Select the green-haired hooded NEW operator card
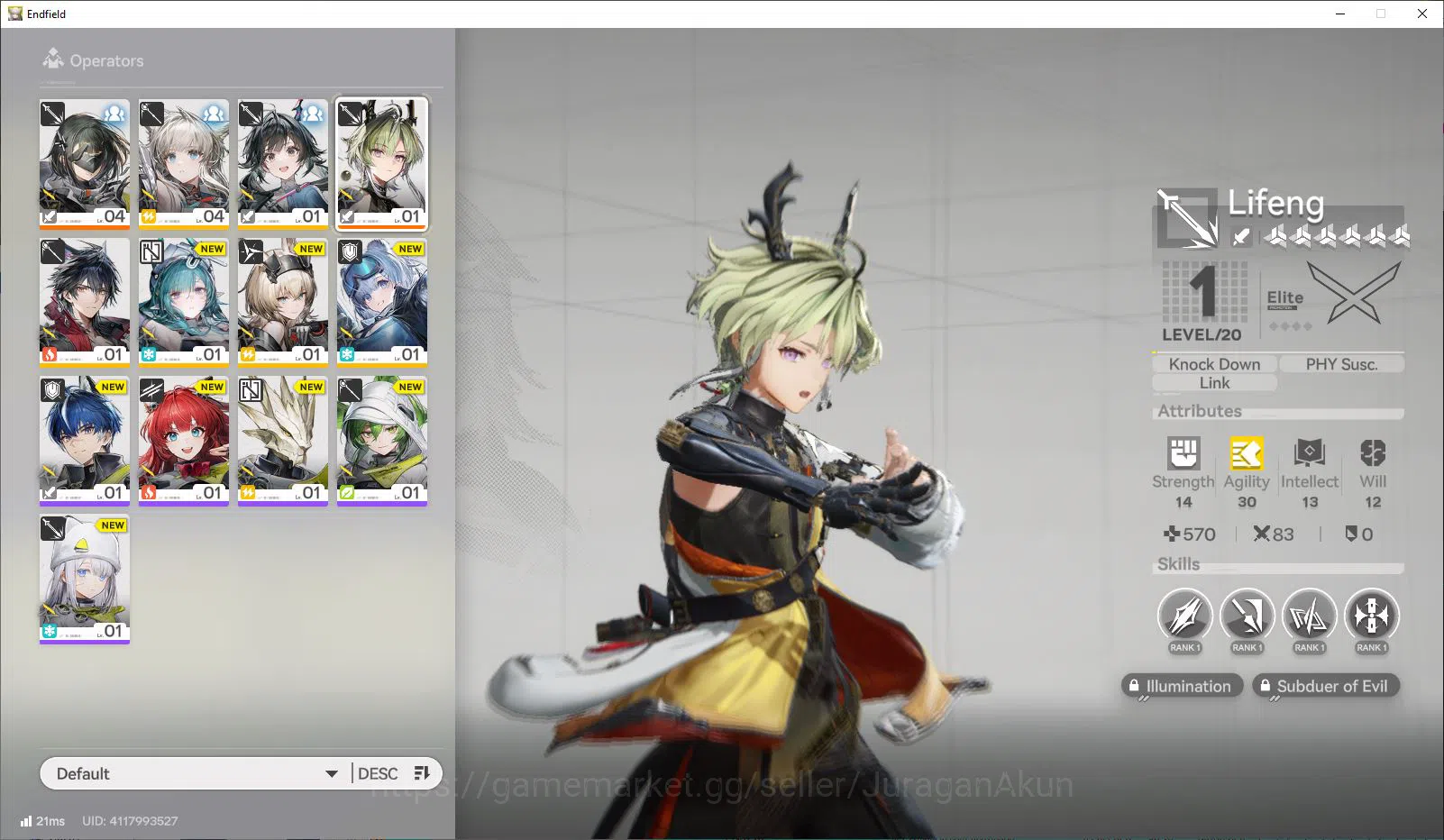The width and height of the screenshot is (1444, 840). pyautogui.click(x=382, y=441)
